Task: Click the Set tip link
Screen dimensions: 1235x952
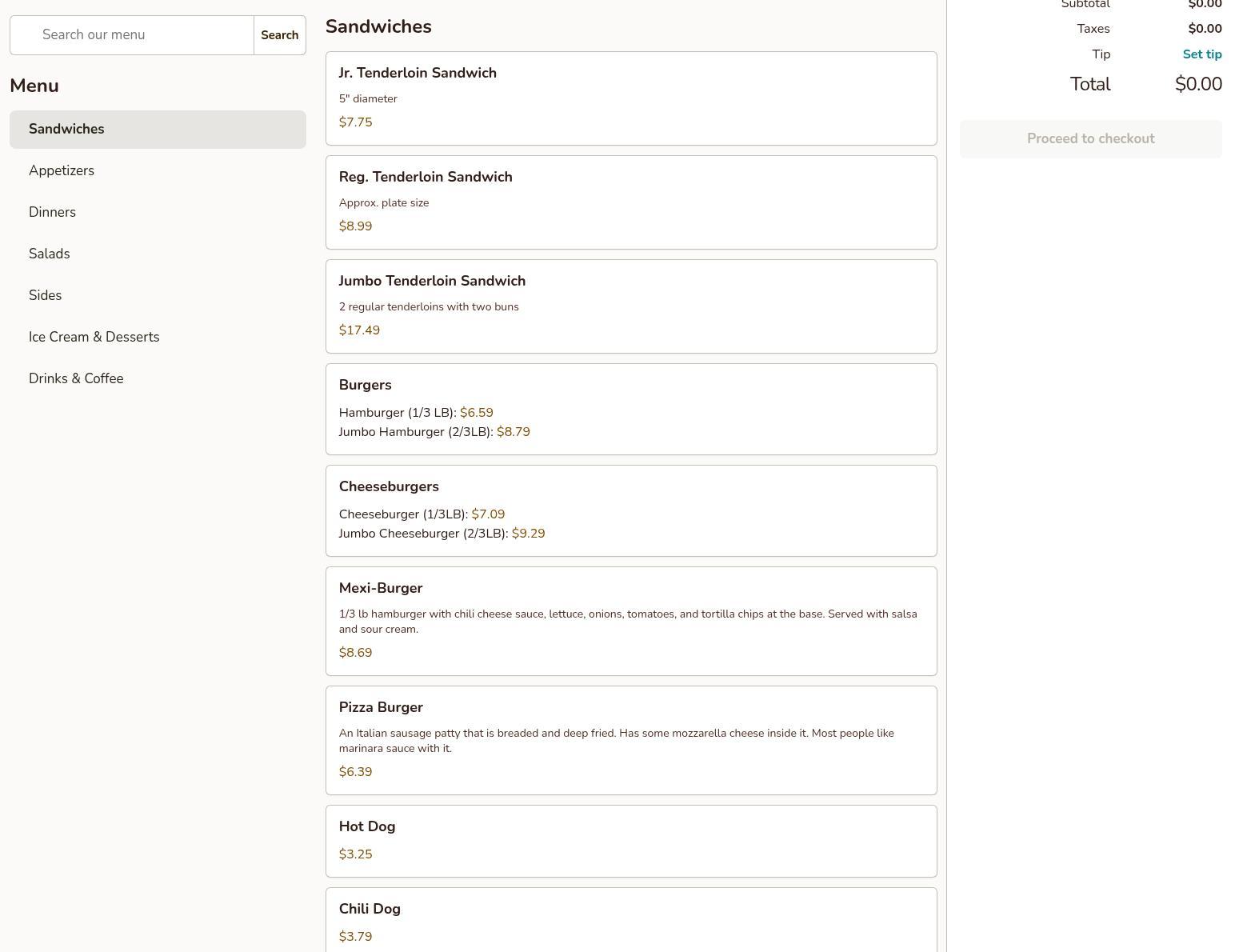Action: (x=1201, y=54)
